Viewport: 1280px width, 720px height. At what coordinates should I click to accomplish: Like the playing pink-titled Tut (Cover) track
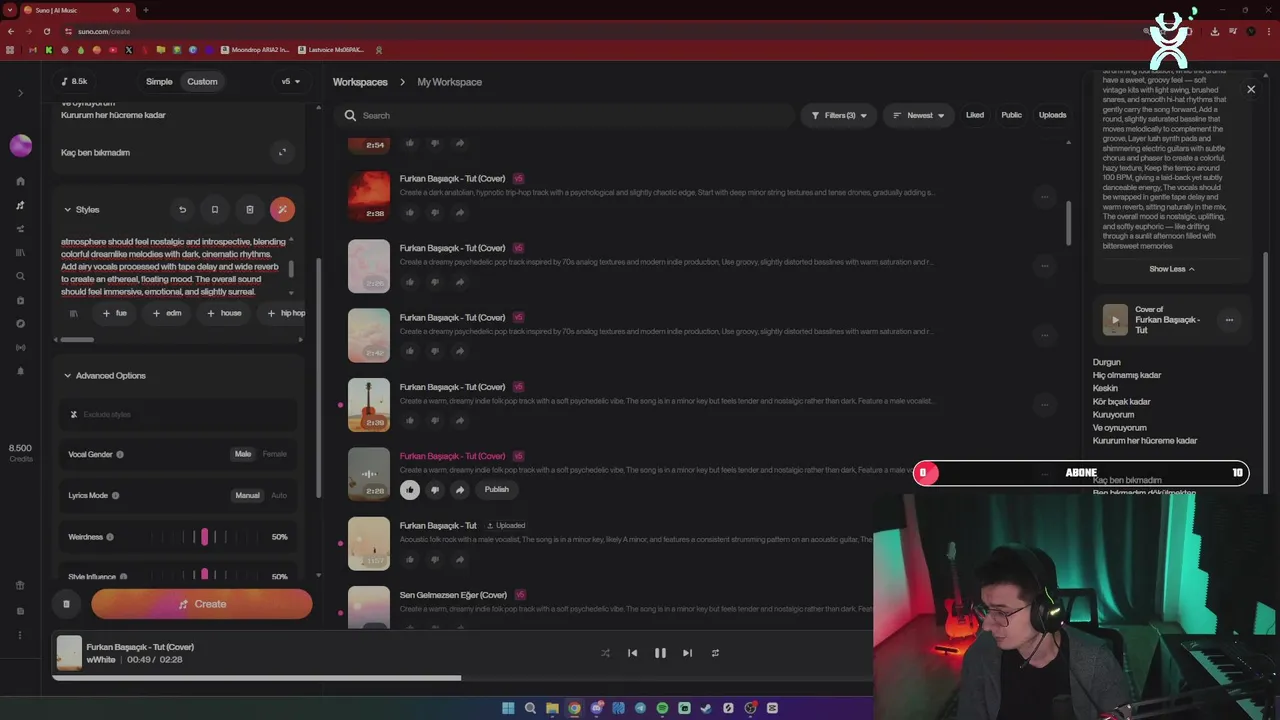[410, 490]
